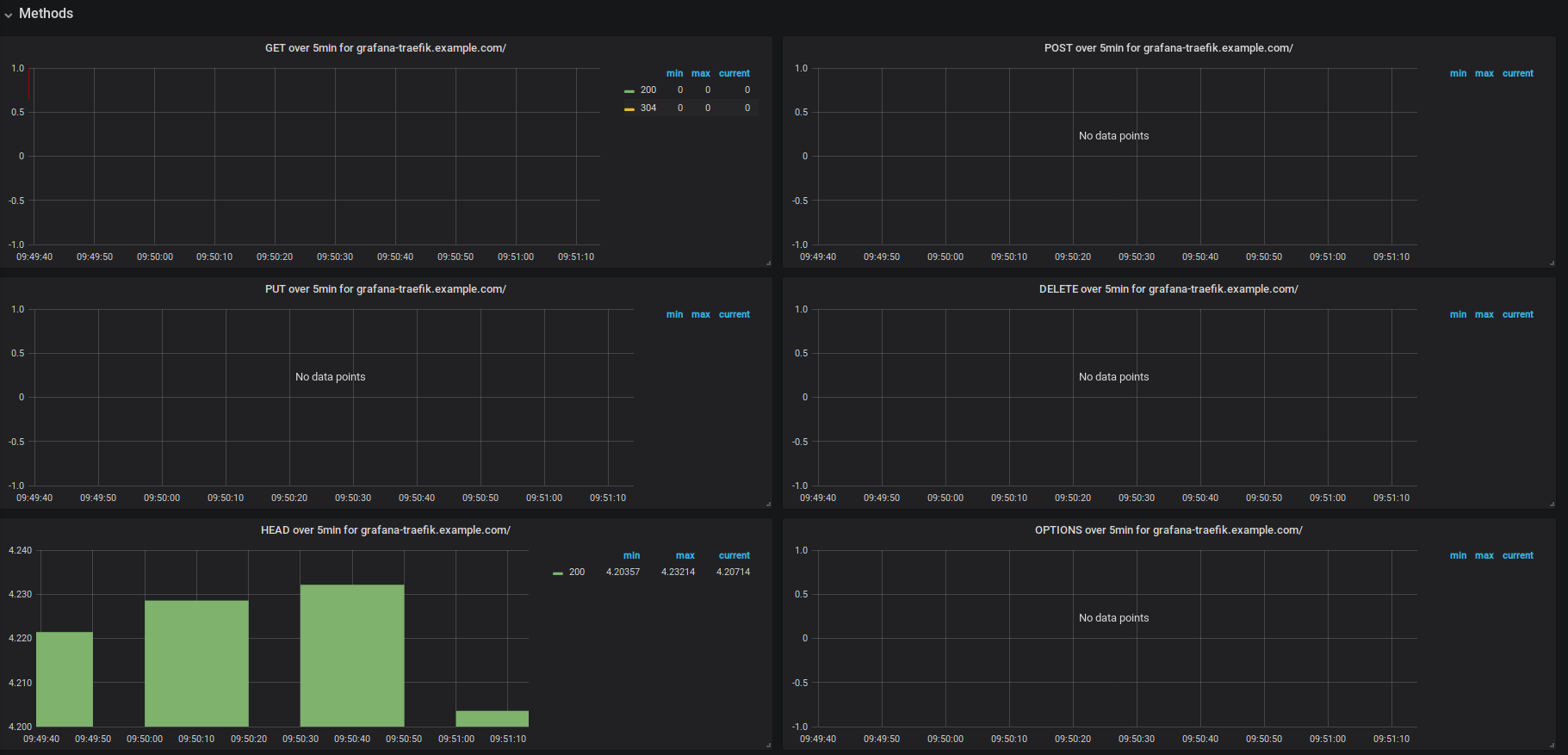Click "No data points" in OPTIONS panel
This screenshot has width=1568, height=755.
click(1113, 618)
